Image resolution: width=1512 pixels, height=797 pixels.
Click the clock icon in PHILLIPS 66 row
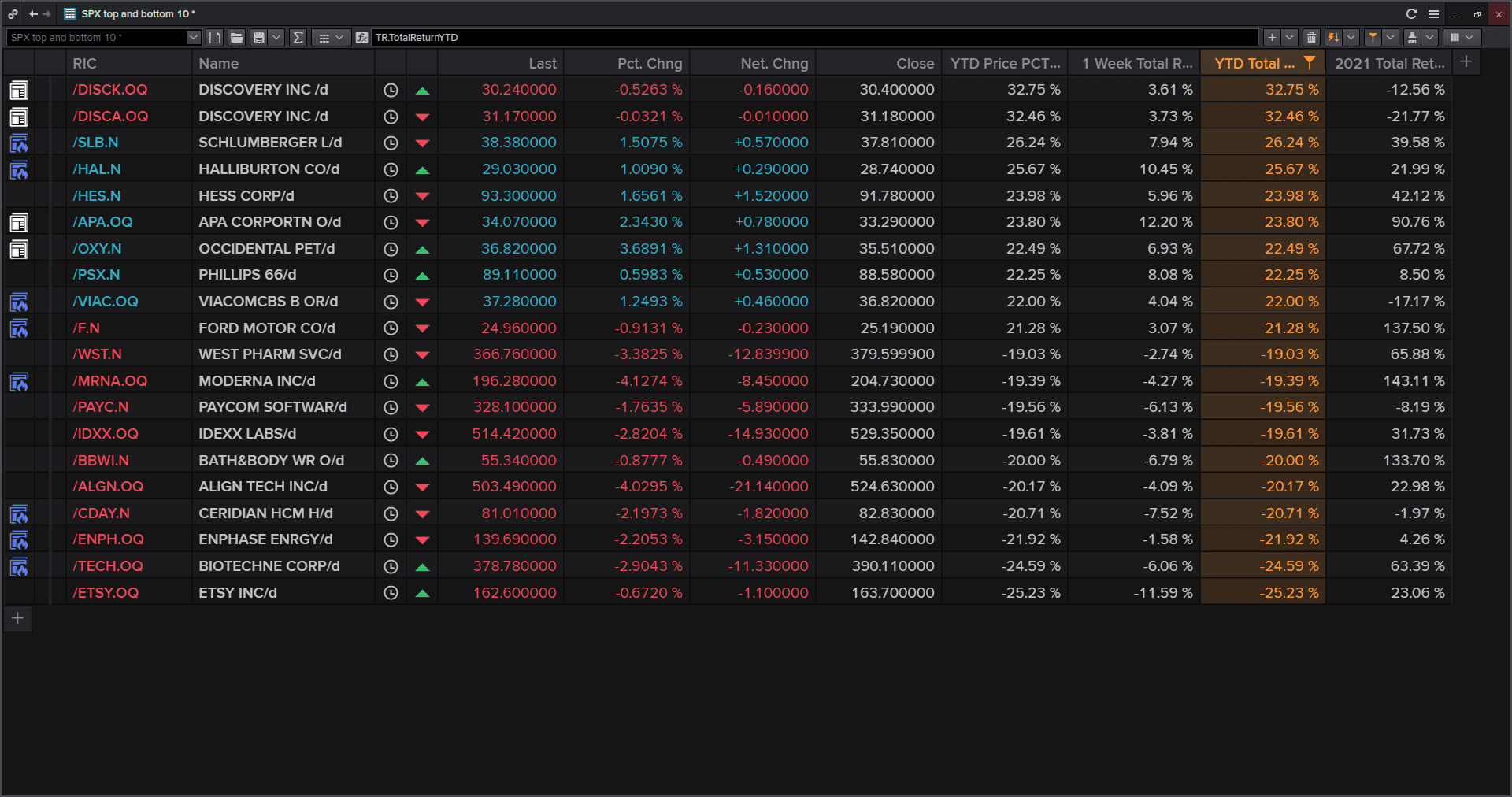tap(391, 276)
